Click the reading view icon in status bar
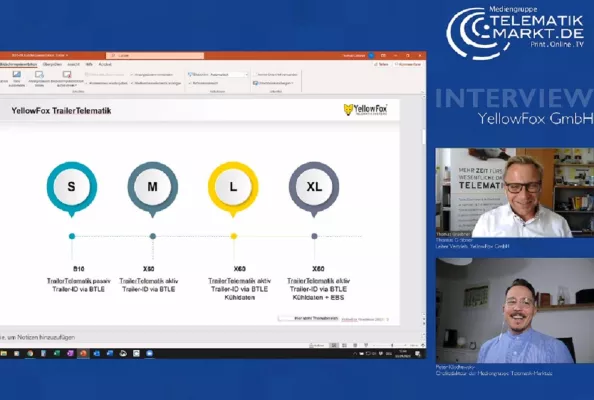594x400 pixels. (355, 345)
